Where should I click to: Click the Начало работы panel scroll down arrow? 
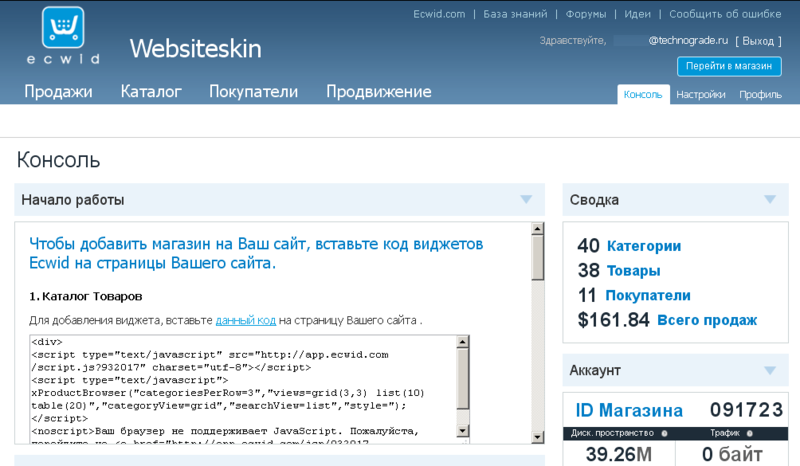[537, 437]
